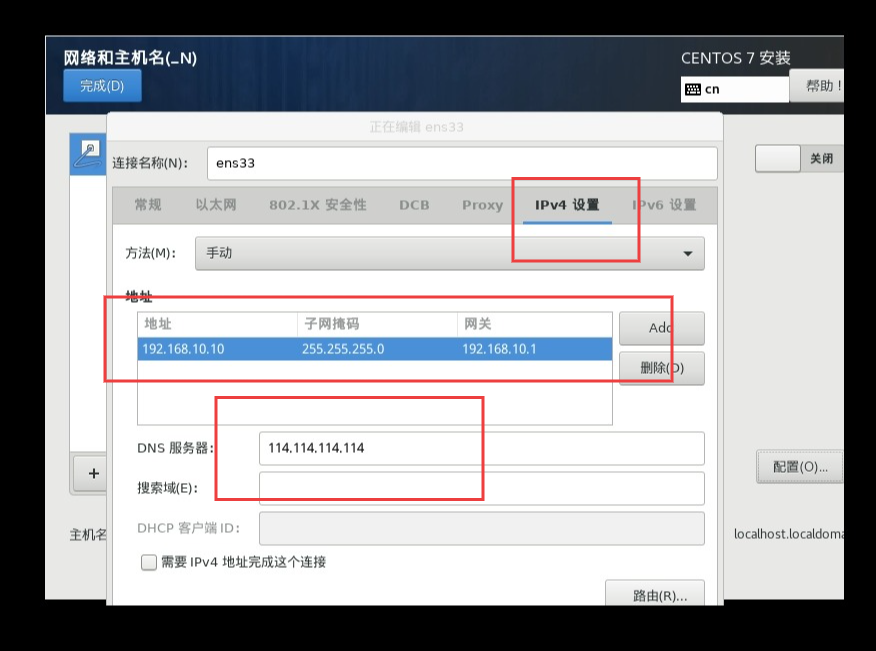Click the blue 完成(D) done button
Image resolution: width=876 pixels, height=651 pixels.
pyautogui.click(x=102, y=86)
